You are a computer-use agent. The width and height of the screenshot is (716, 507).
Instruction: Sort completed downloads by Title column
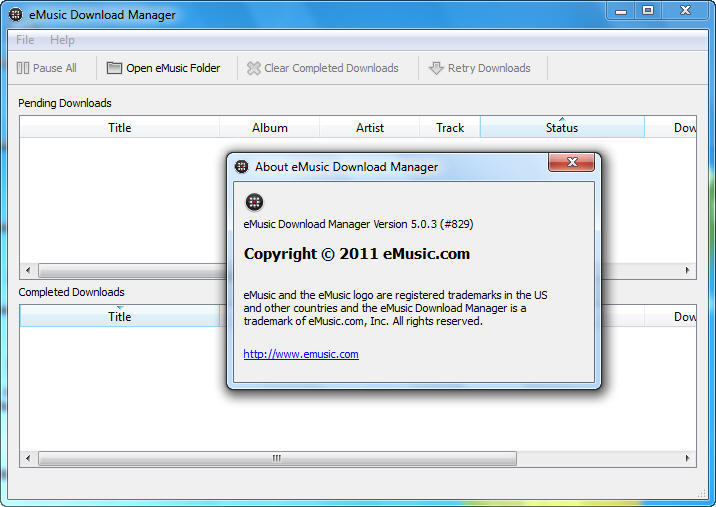(119, 317)
